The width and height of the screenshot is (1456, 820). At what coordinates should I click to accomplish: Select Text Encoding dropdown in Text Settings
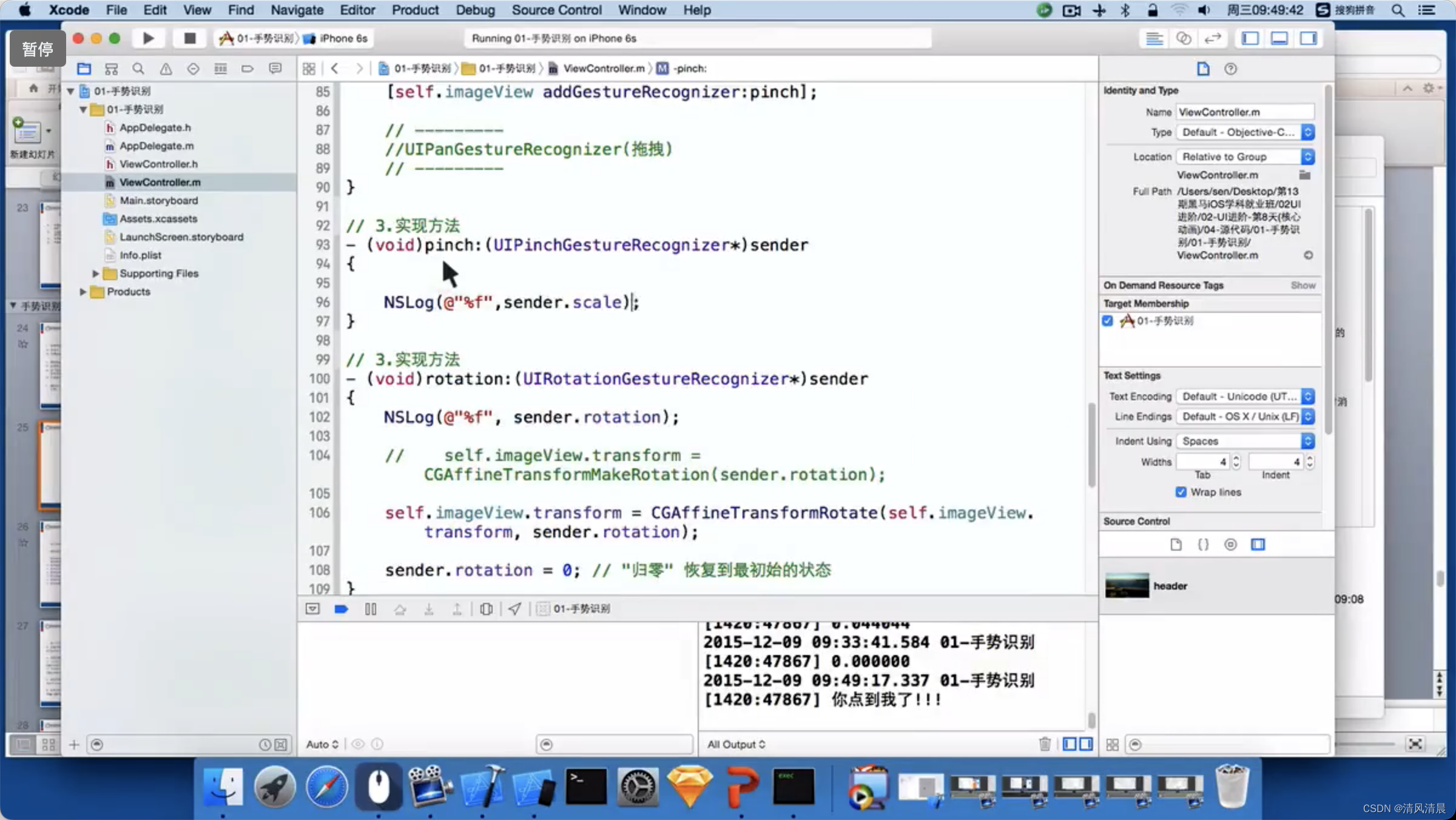pyautogui.click(x=1245, y=396)
